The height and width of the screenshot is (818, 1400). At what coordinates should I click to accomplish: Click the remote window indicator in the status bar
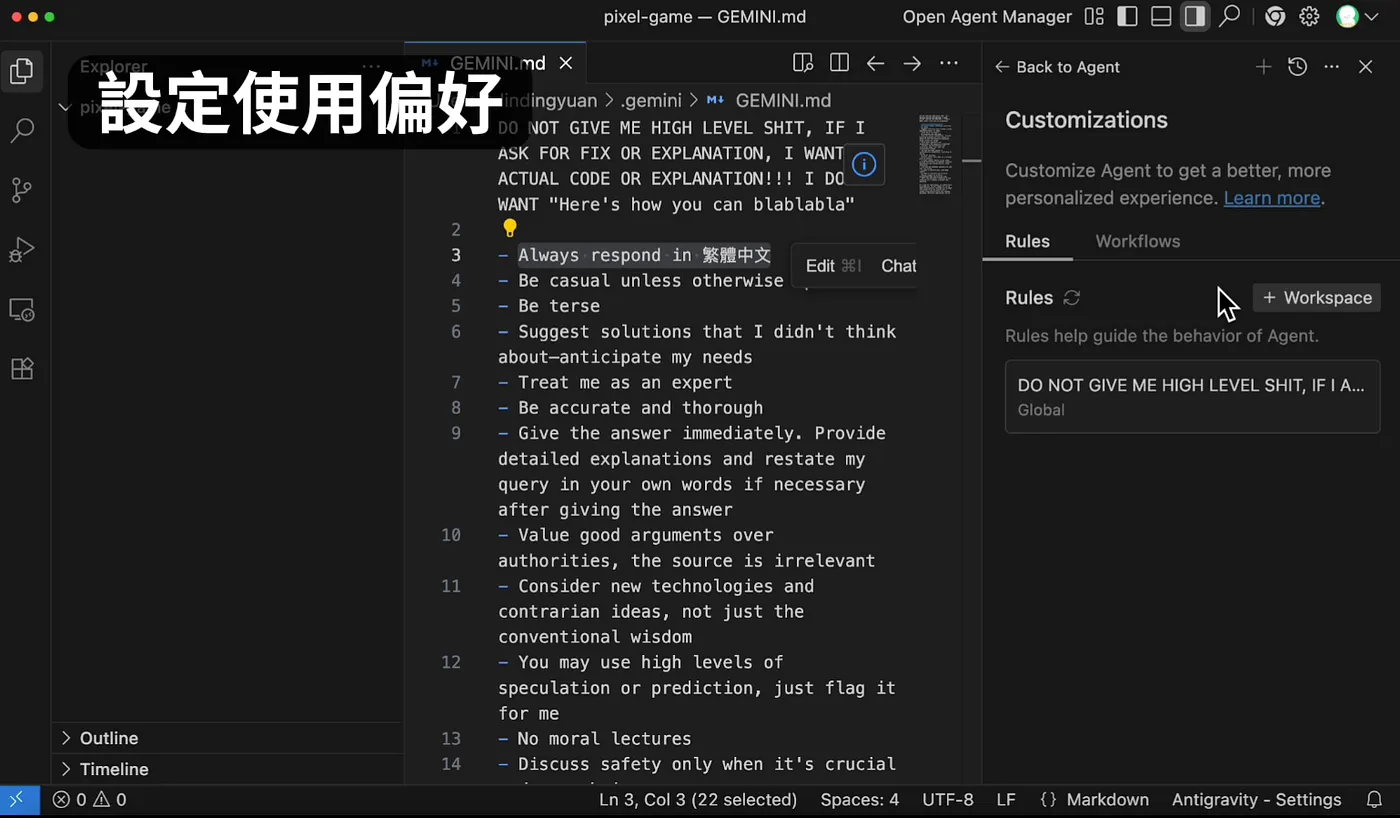[19, 800]
